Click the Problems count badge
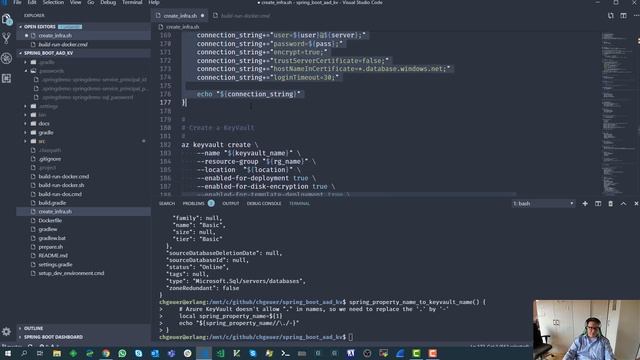 211,203
